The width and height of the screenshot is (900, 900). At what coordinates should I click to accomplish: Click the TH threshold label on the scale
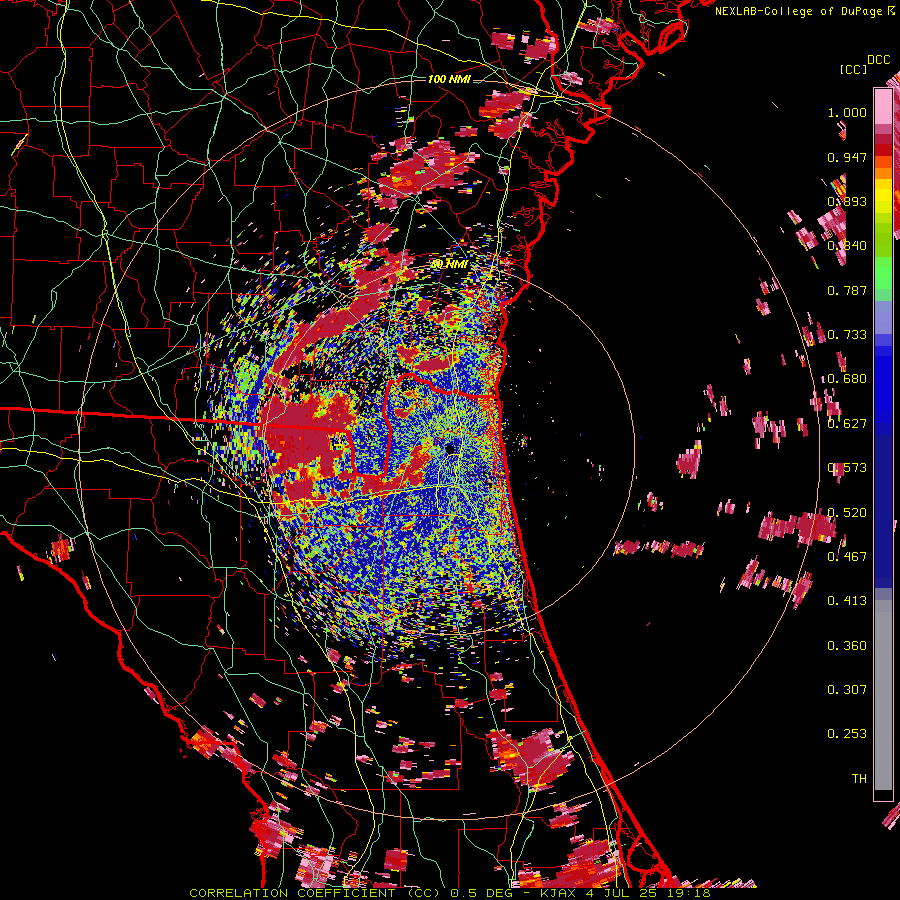coord(859,779)
